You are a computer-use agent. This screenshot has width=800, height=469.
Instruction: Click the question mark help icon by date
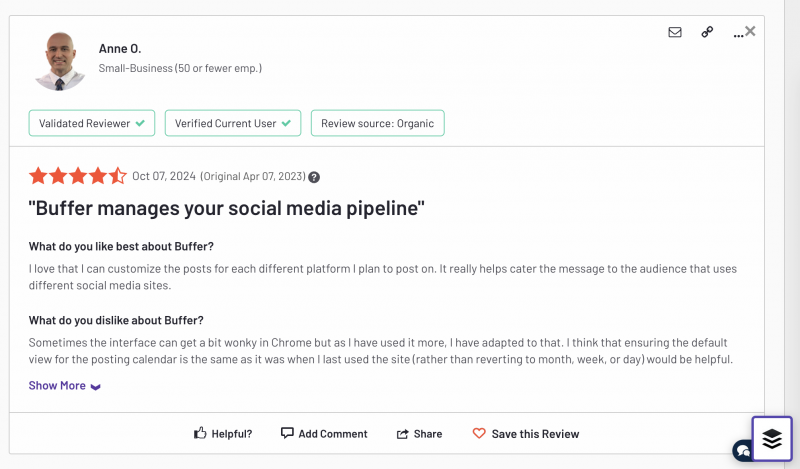(x=314, y=177)
